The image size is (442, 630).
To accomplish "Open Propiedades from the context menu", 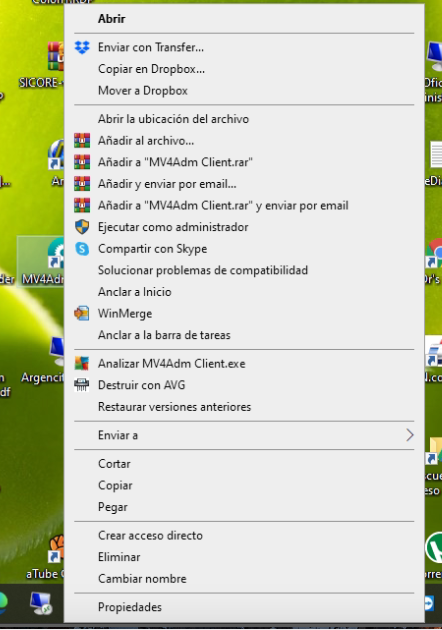I will click(x=244, y=607).
